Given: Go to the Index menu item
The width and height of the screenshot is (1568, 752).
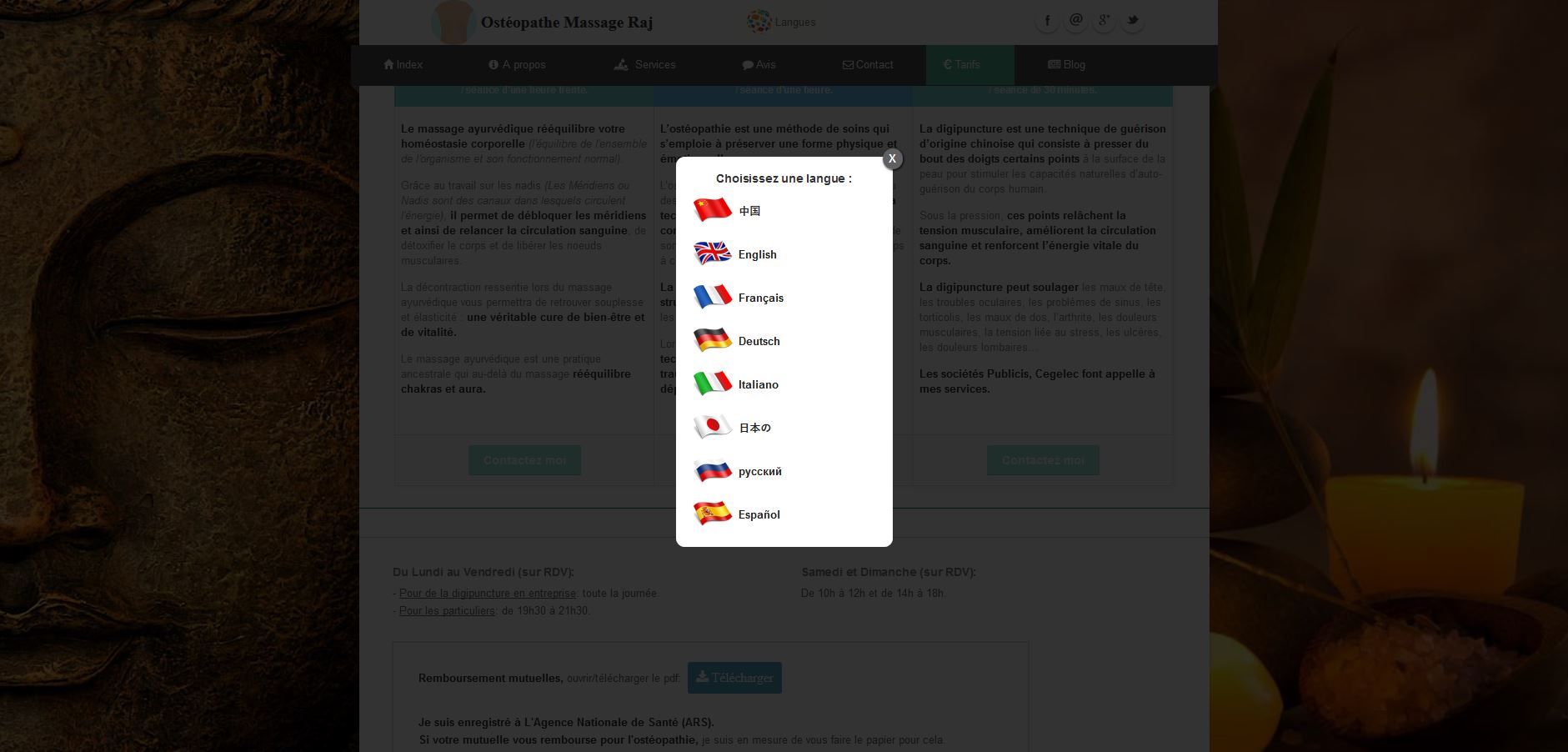Looking at the screenshot, I should [x=403, y=64].
